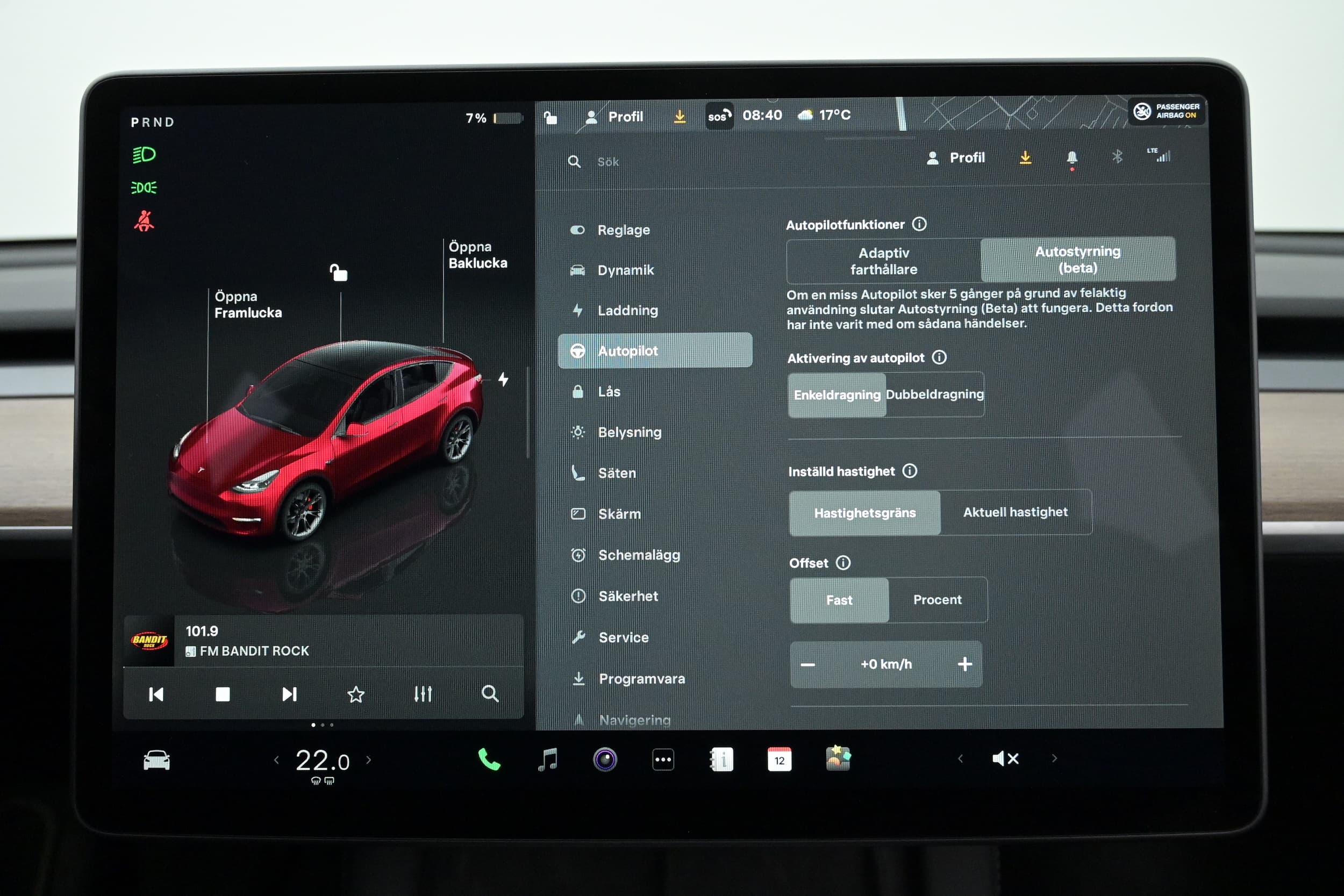The height and width of the screenshot is (896, 1344).
Task: Open car controls icon in bottom bar
Action: [156, 761]
